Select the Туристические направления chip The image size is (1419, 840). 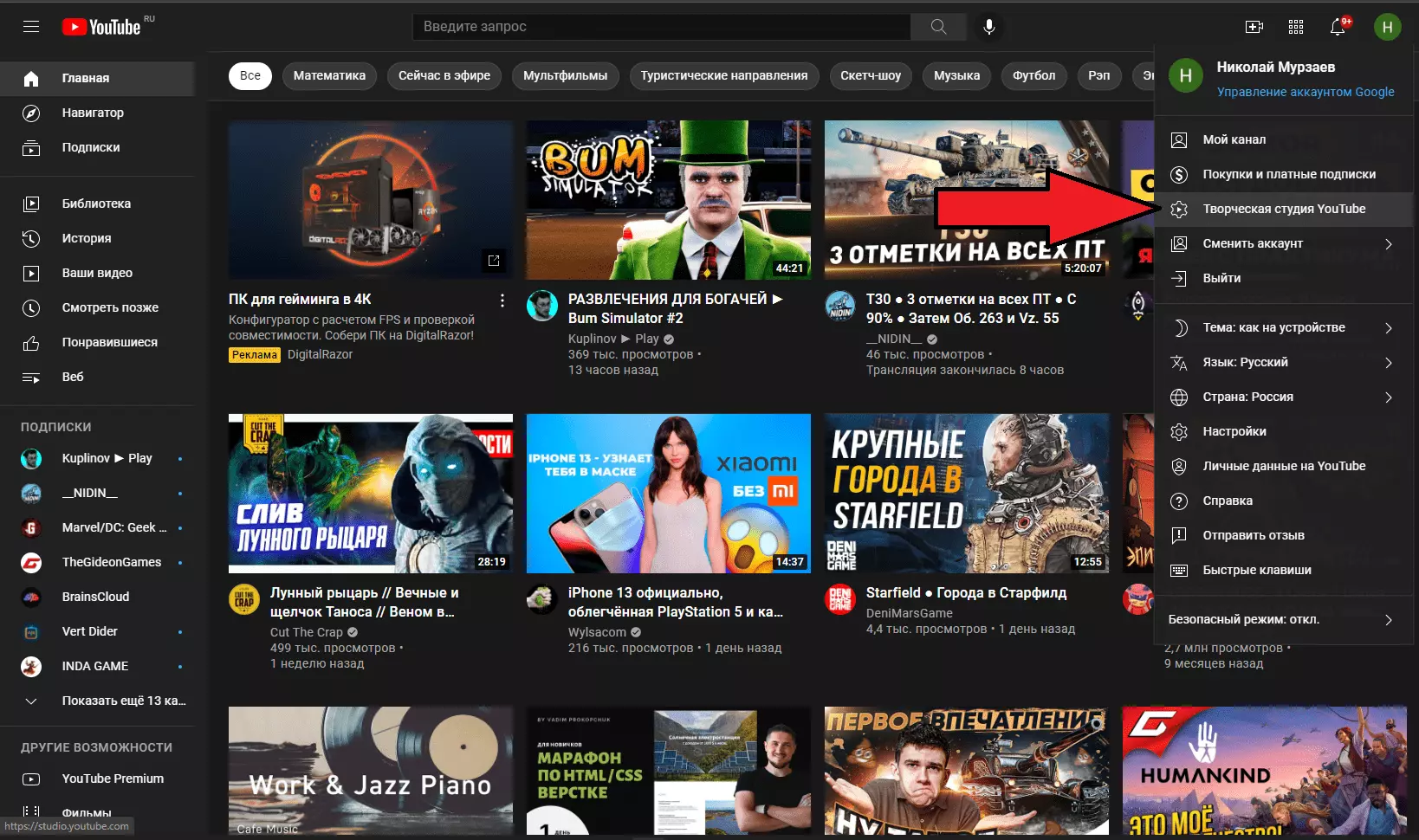point(724,75)
